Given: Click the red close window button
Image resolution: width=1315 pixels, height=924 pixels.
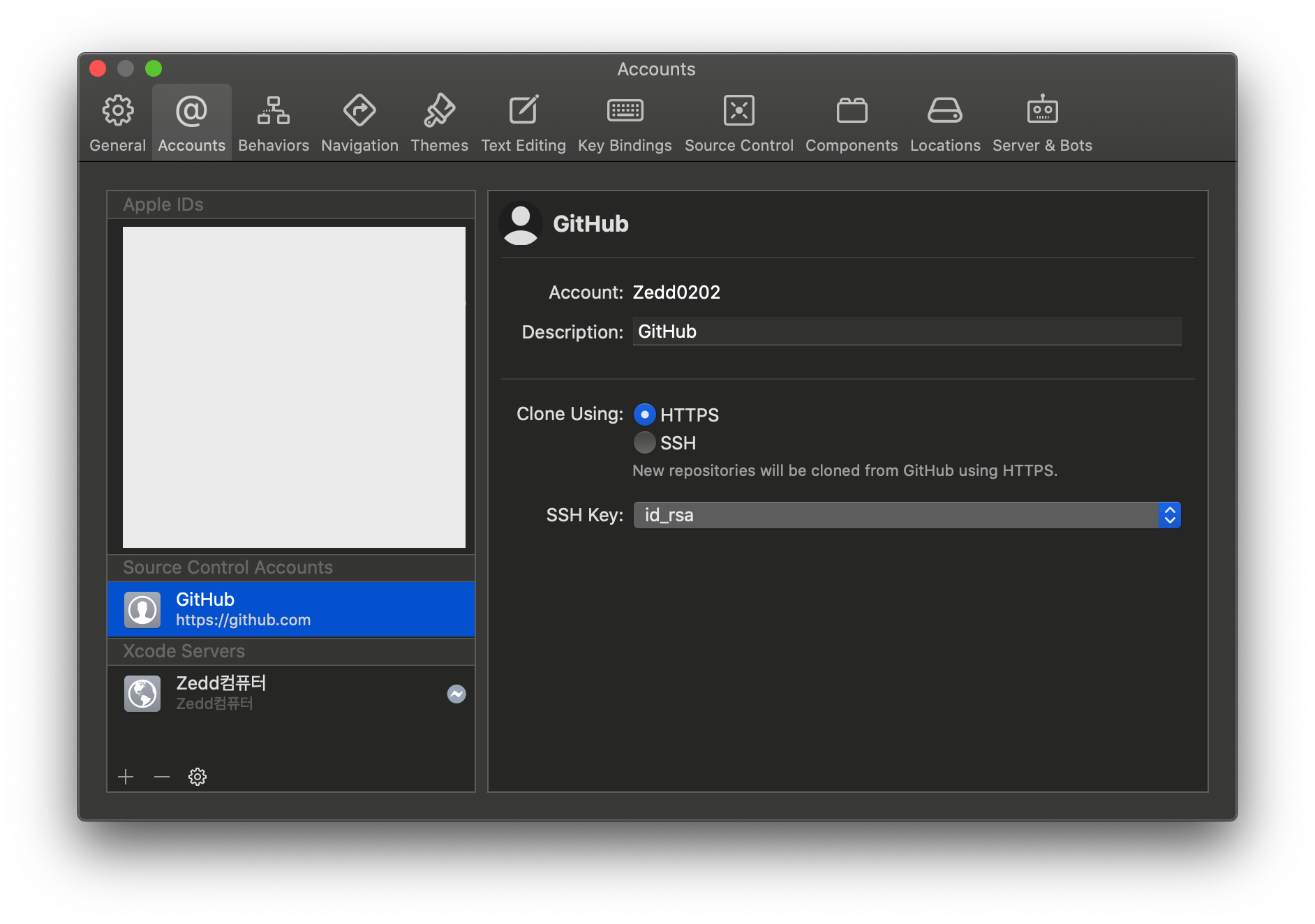Looking at the screenshot, I should tap(98, 68).
